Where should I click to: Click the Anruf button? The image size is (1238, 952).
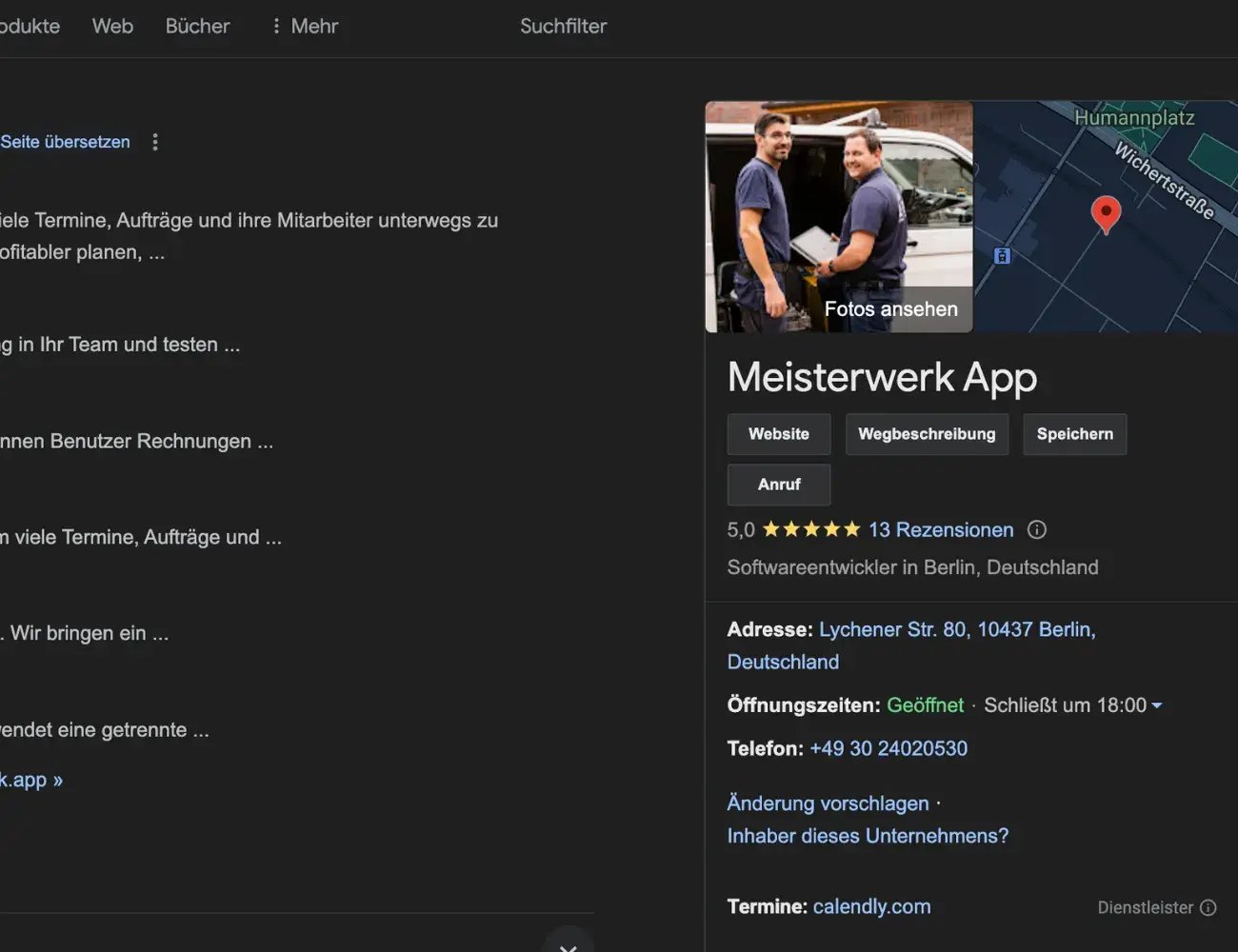tap(779, 485)
